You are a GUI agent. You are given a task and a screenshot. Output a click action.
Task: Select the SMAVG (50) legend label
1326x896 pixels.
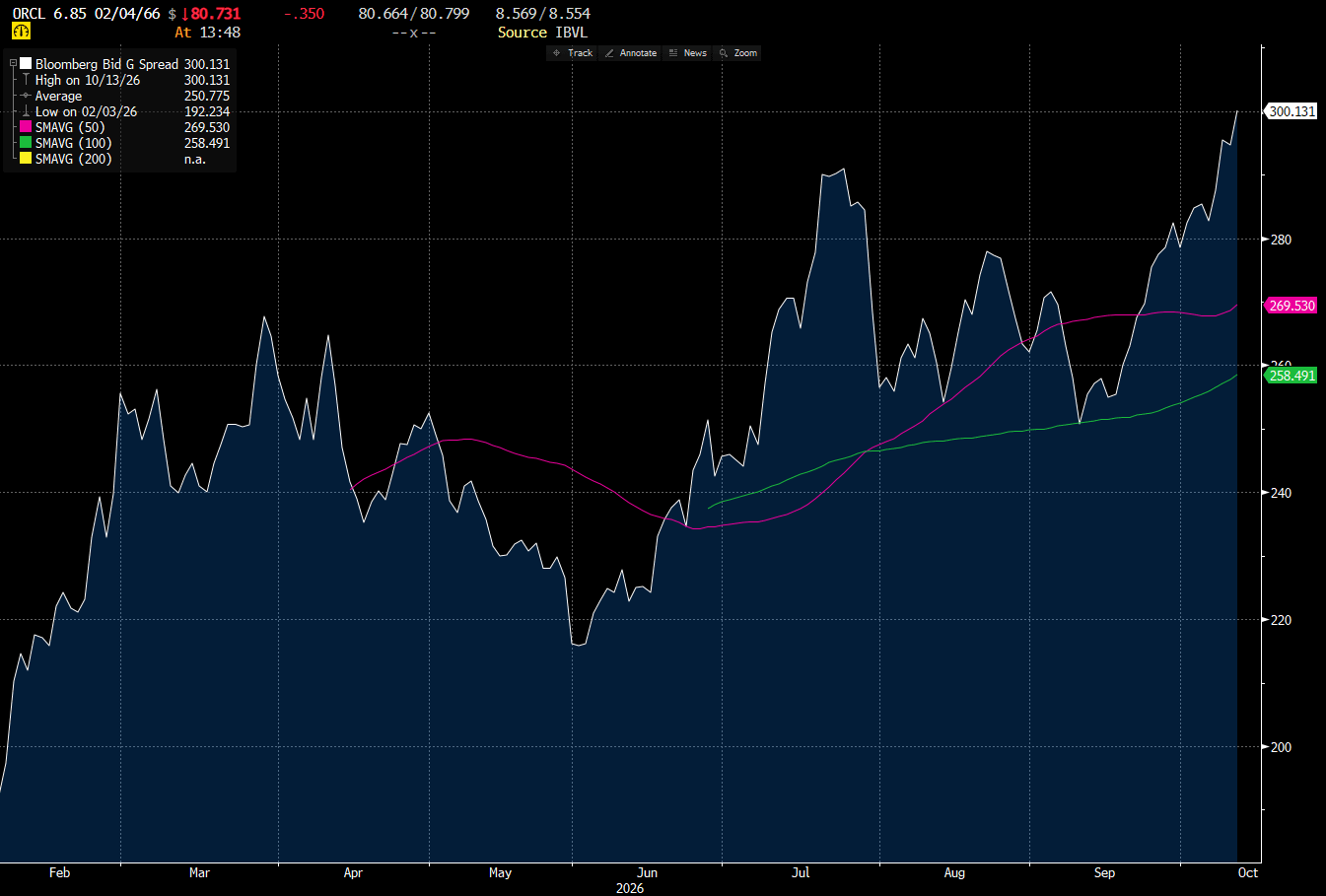tap(70, 127)
